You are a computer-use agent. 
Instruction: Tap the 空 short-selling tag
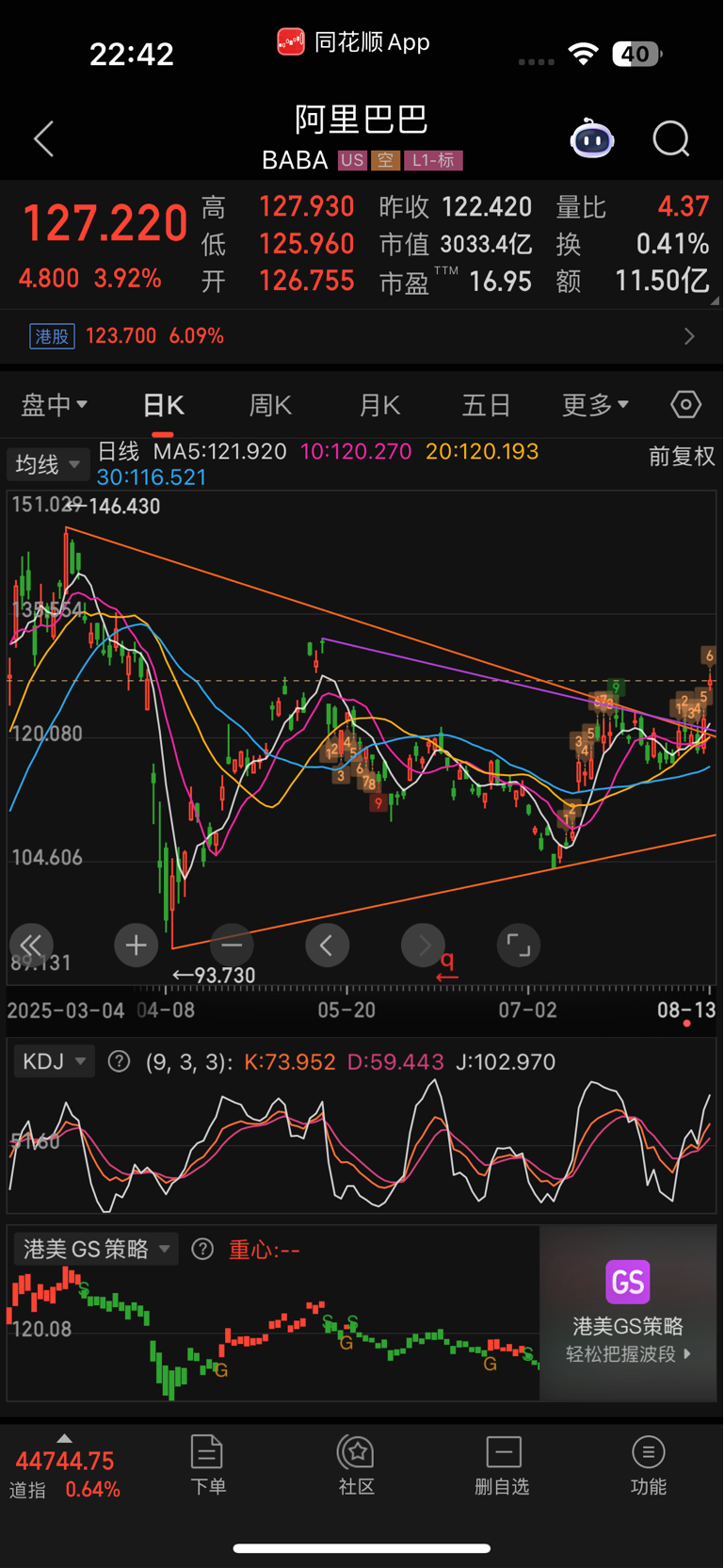pyautogui.click(x=385, y=160)
